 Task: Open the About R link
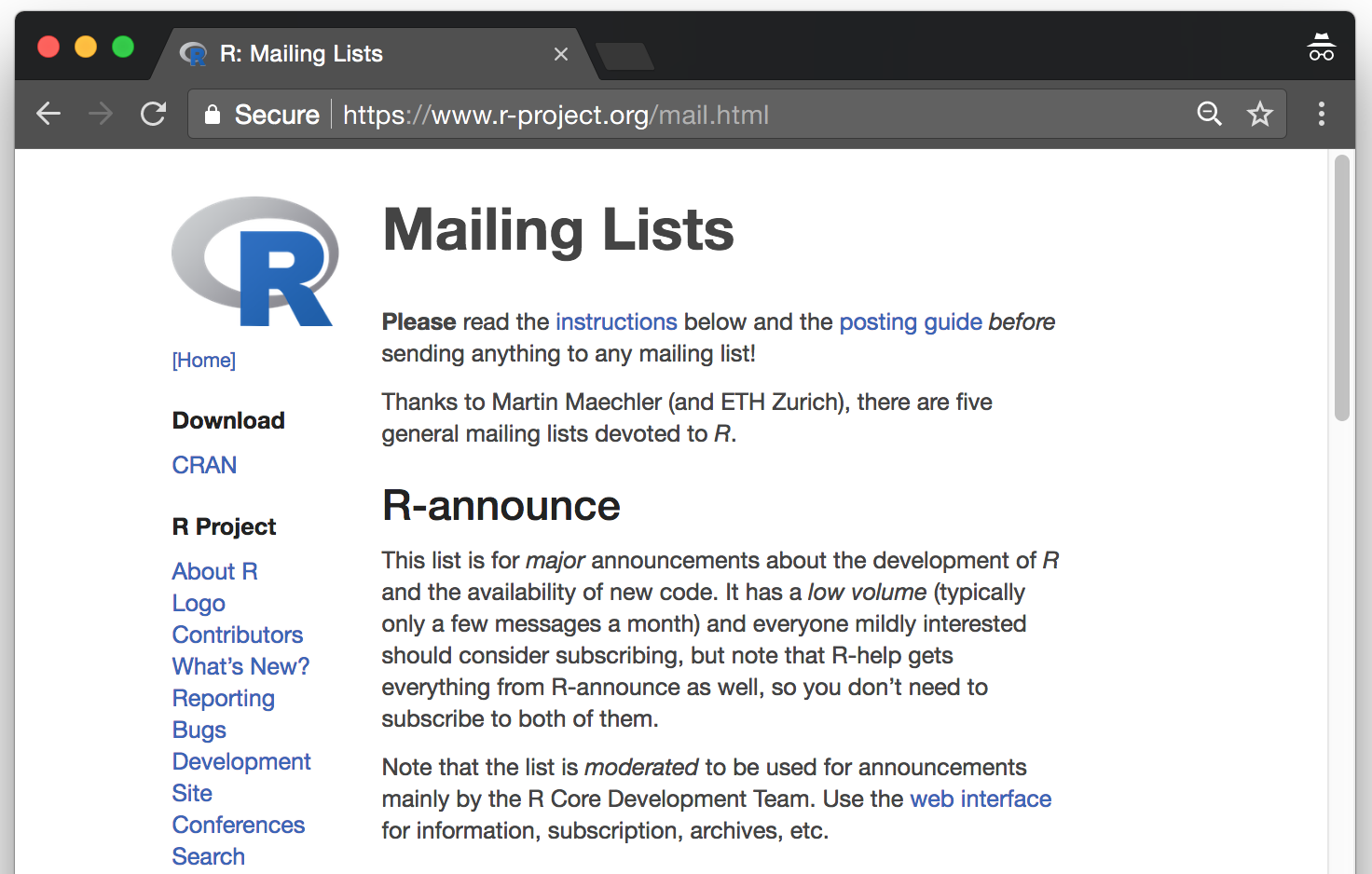pyautogui.click(x=215, y=571)
